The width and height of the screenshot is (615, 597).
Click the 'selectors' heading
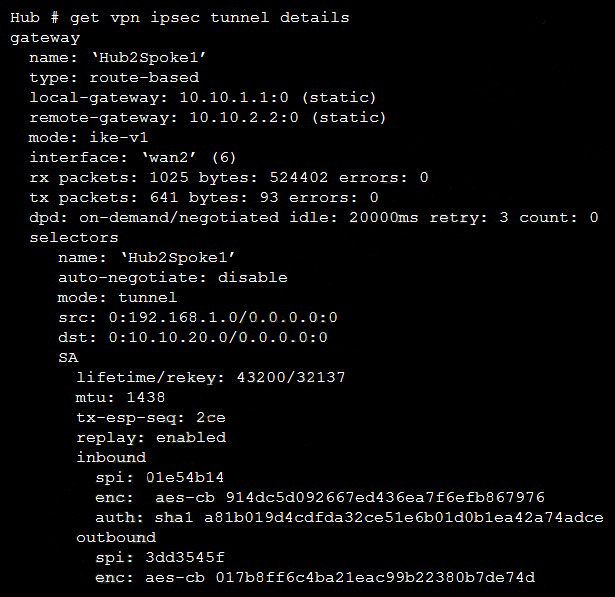tap(74, 237)
